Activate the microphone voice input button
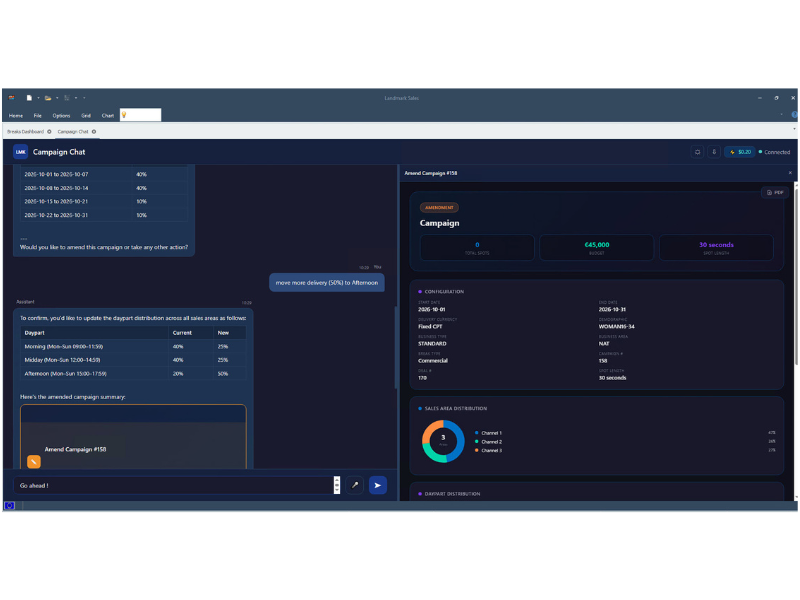Image resolution: width=800 pixels, height=600 pixels. pos(355,485)
